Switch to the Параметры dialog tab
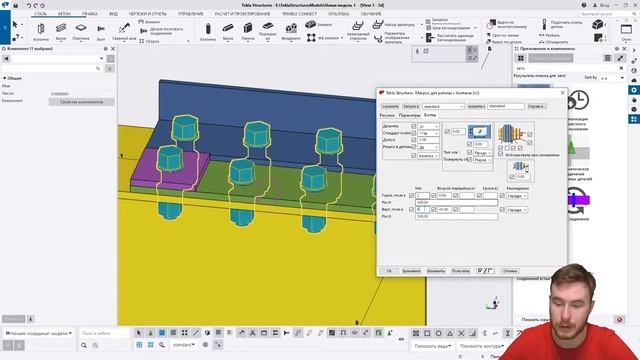This screenshot has width=640, height=360. click(409, 116)
